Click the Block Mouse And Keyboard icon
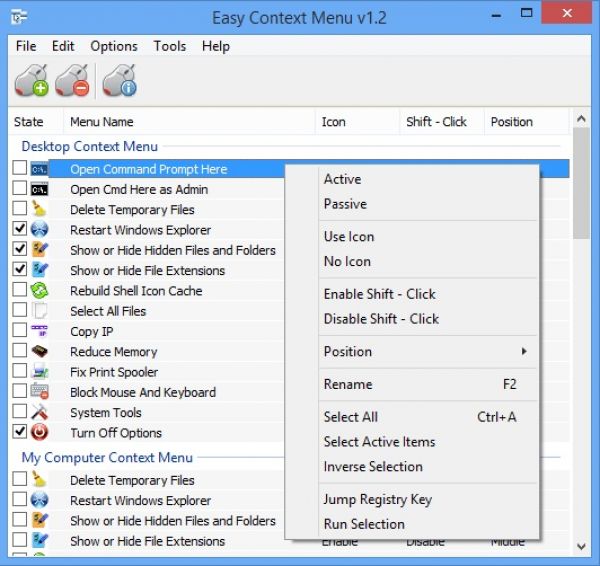The image size is (600, 566). point(39,392)
